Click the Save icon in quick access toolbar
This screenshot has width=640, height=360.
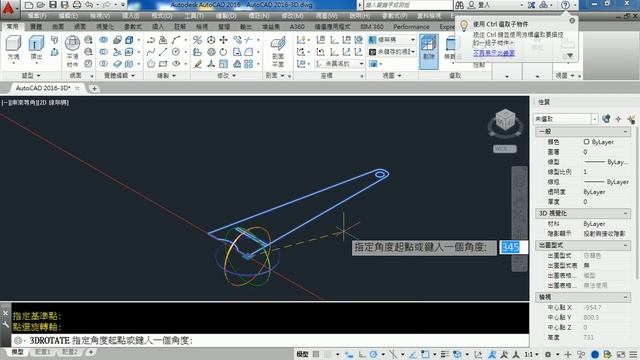point(53,5)
